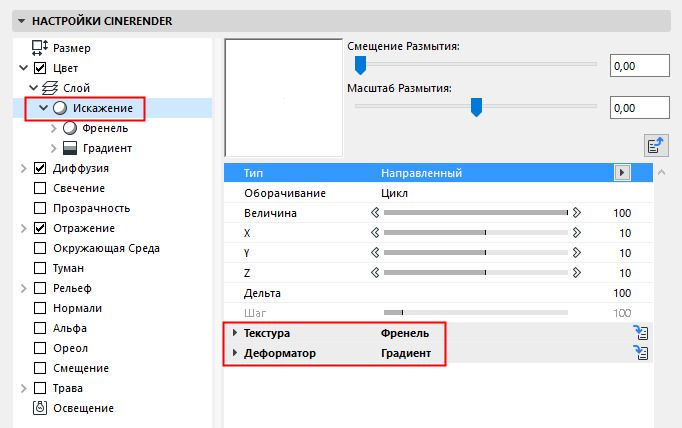Click the Смещение Размытия value field
682x428 pixels.
pyautogui.click(x=638, y=66)
